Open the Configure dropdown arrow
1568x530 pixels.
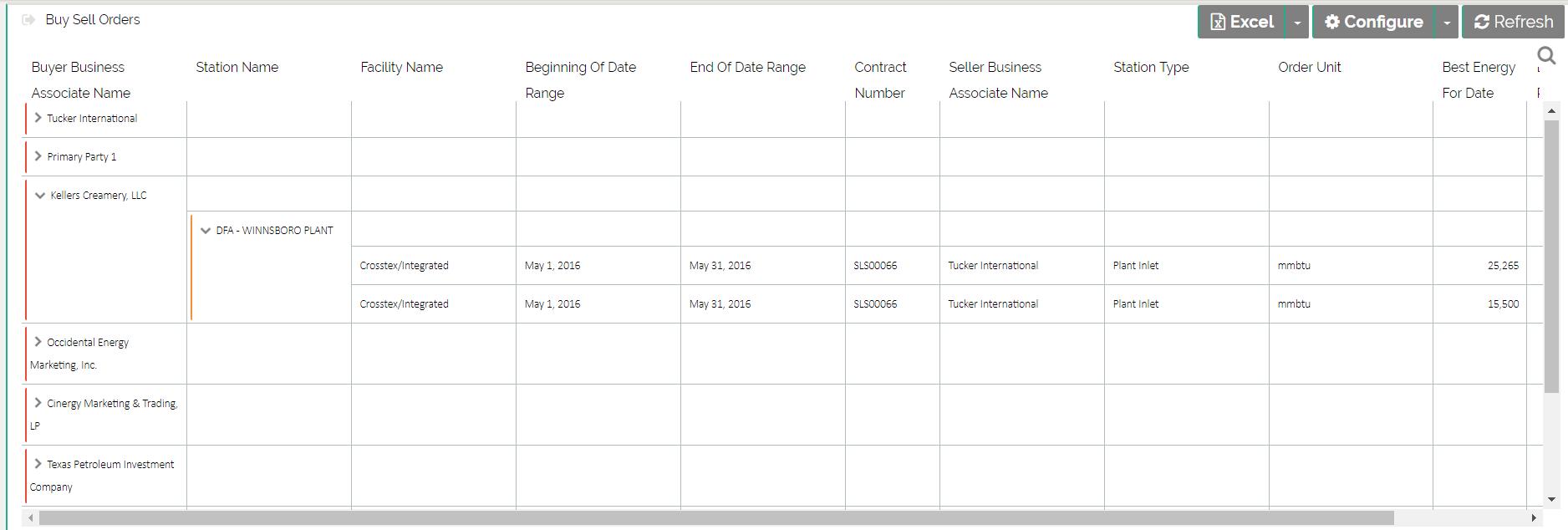coord(1447,23)
